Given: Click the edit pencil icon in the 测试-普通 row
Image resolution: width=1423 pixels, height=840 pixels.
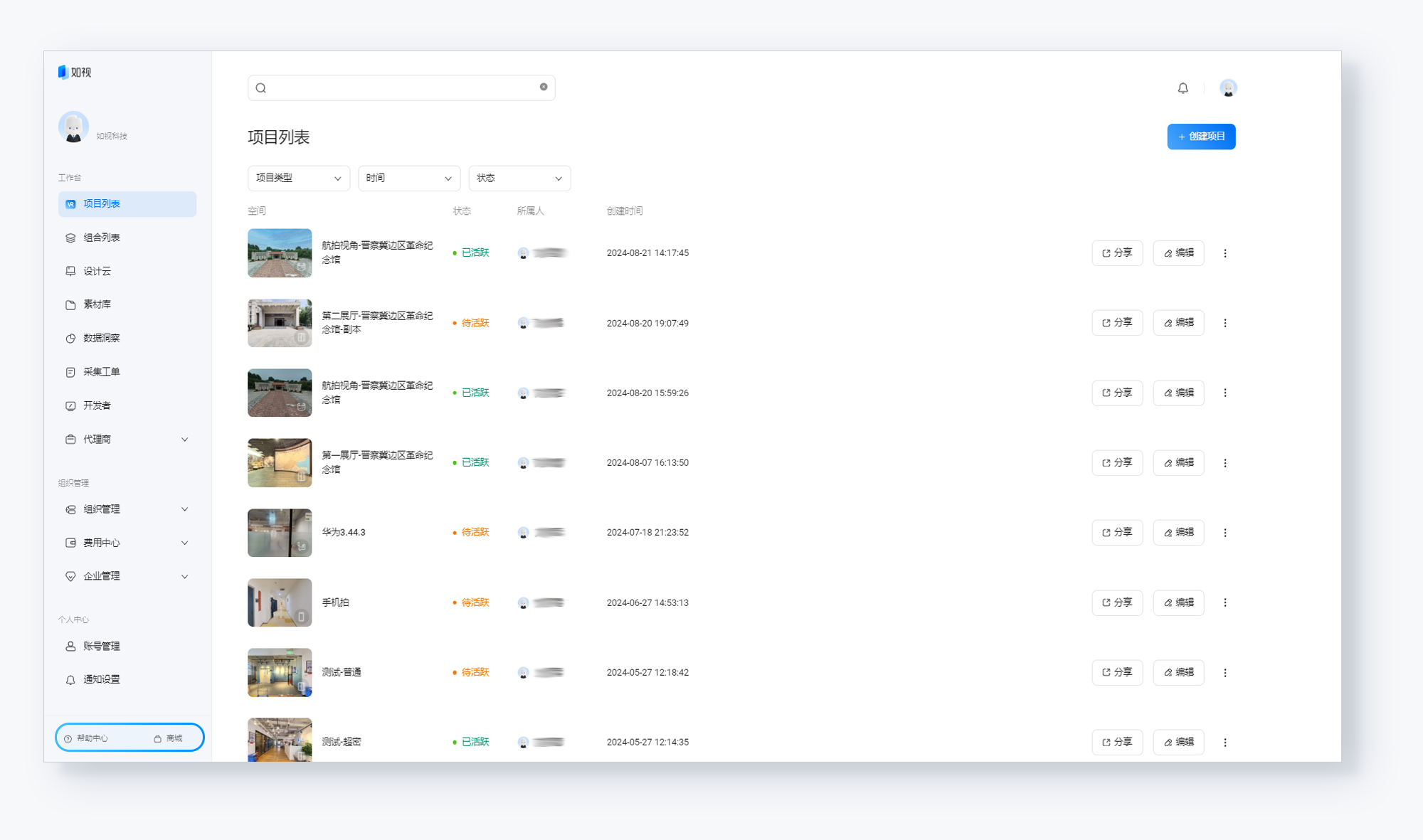Looking at the screenshot, I should coord(1168,673).
